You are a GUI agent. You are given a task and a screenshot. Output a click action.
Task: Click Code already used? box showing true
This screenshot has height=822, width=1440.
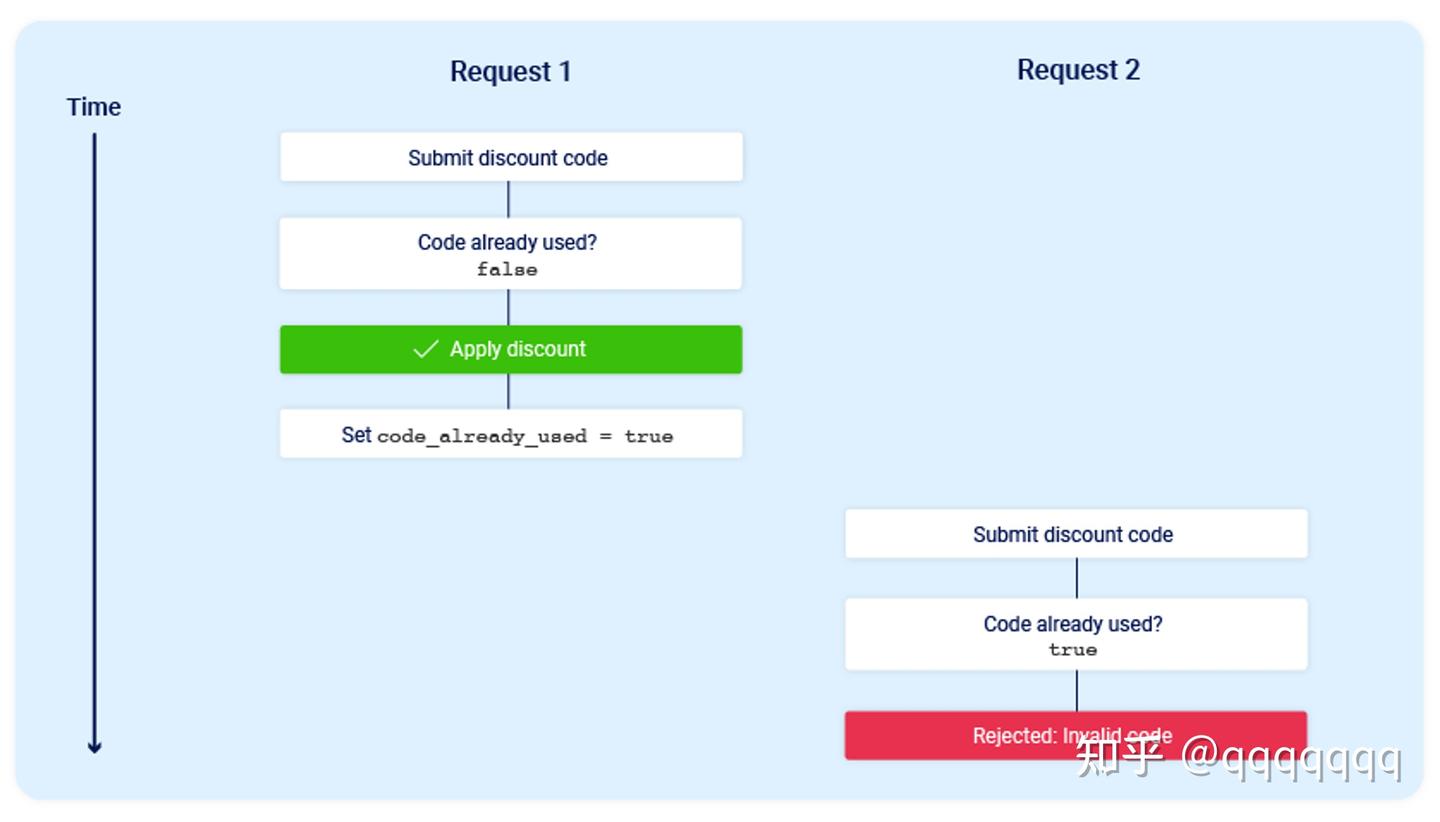point(1076,634)
